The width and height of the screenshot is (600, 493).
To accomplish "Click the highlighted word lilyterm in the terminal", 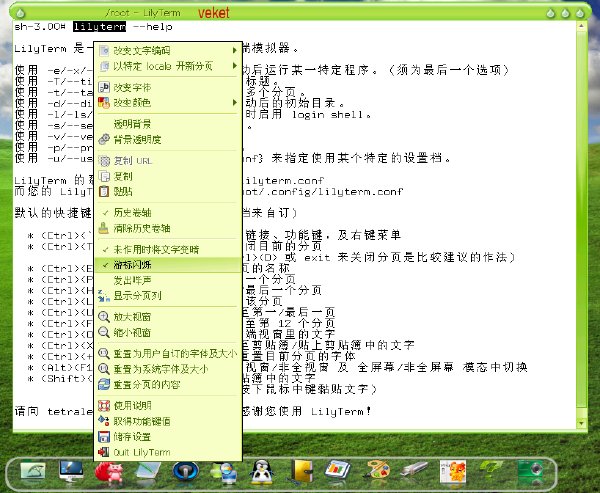I will coord(99,27).
